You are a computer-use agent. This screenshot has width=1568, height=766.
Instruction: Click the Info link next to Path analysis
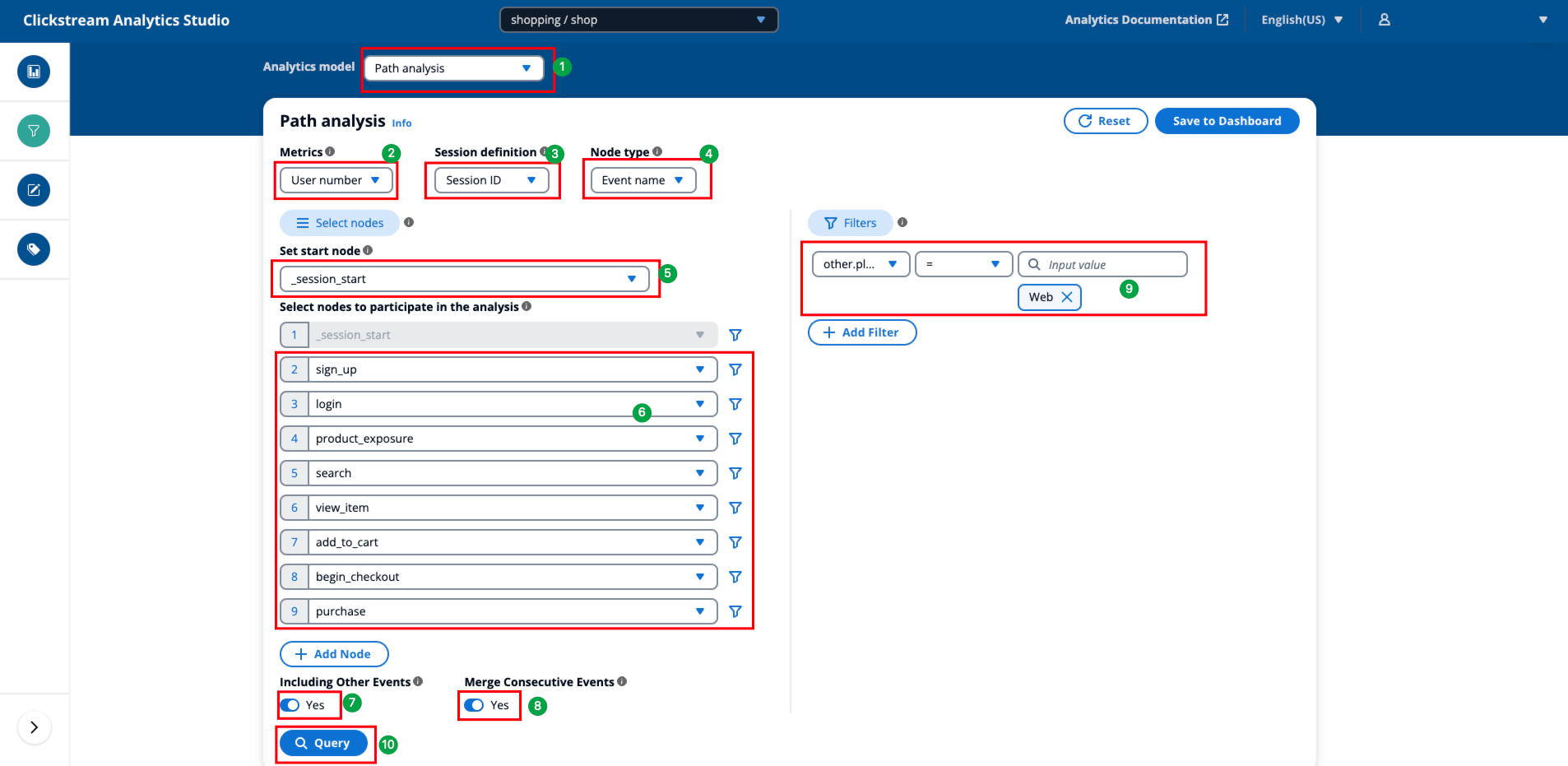click(x=401, y=123)
